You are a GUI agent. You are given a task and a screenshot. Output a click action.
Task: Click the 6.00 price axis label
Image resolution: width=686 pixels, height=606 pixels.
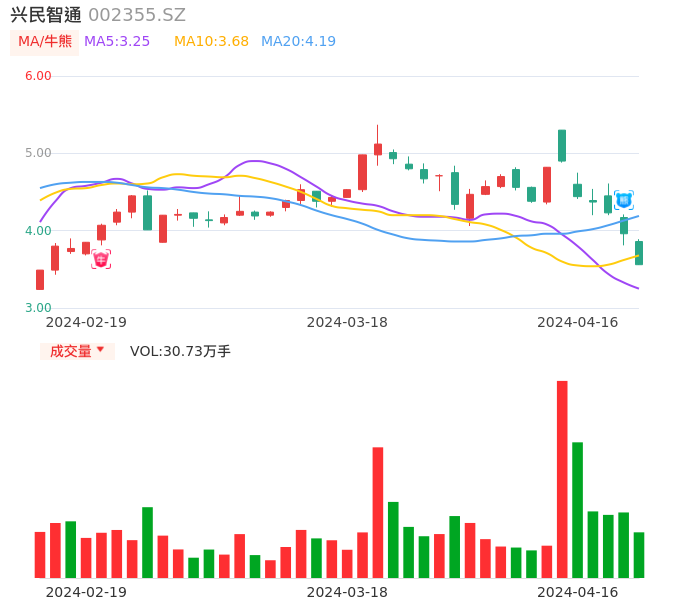coord(38,76)
